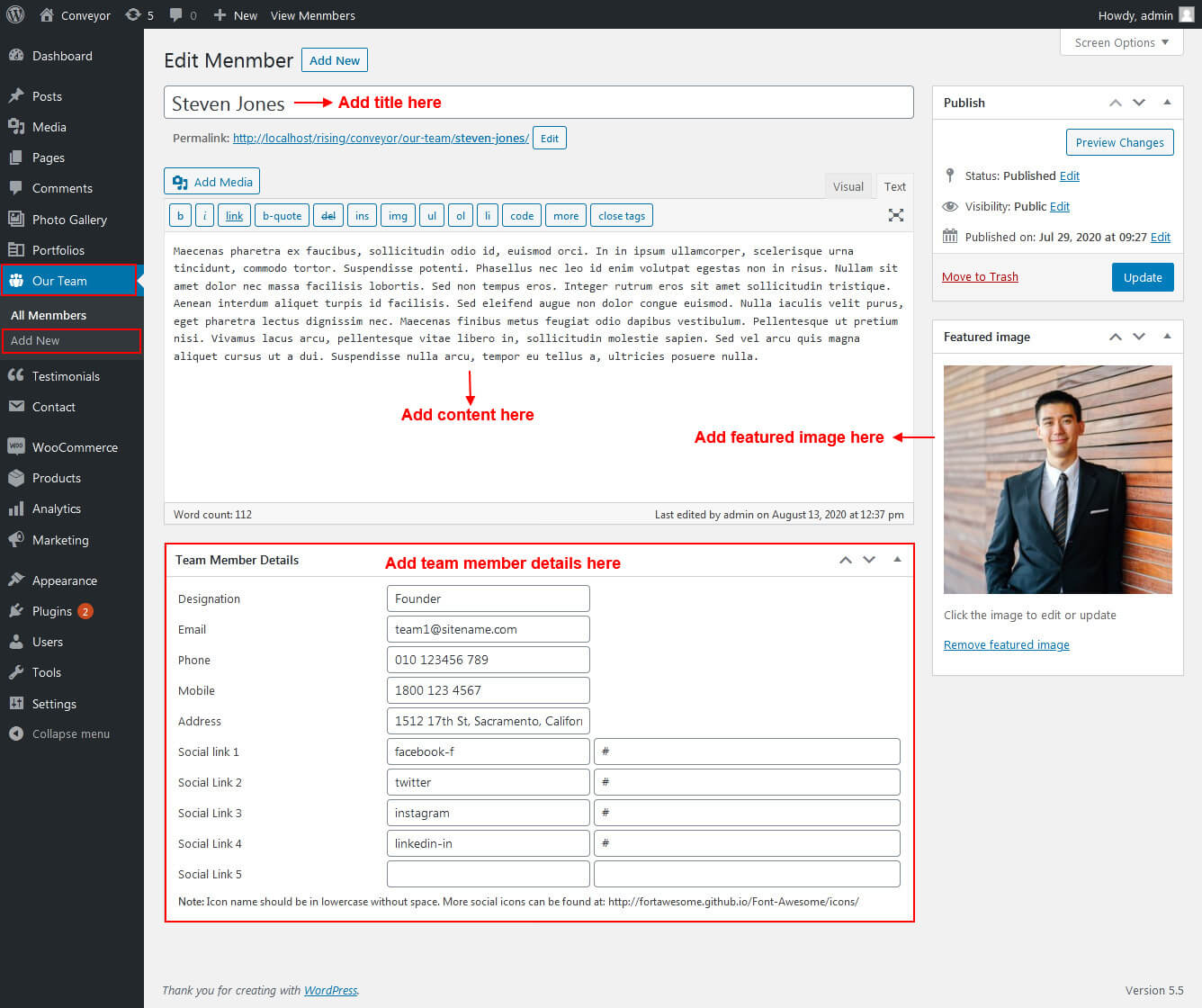Open WooCommerce from the sidebar

click(x=74, y=447)
